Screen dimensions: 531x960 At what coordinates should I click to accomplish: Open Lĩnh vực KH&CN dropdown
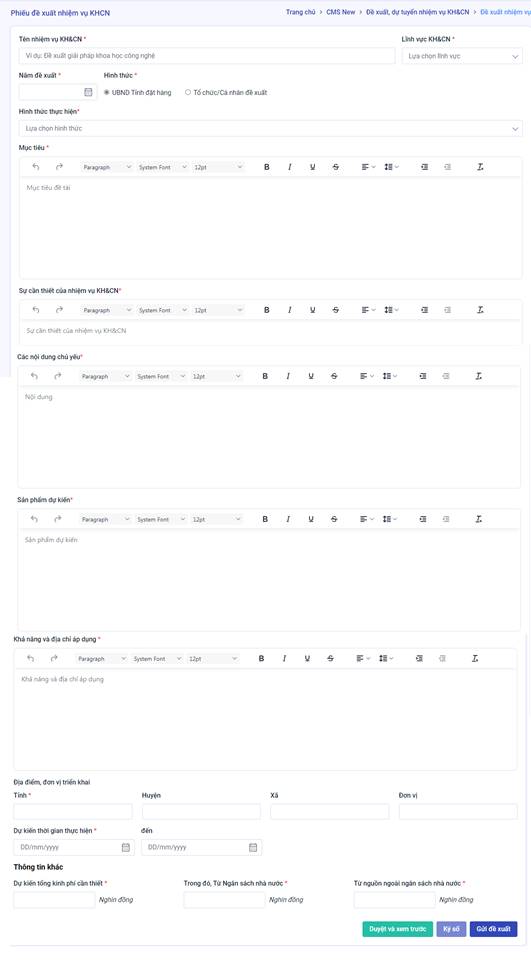(462, 56)
